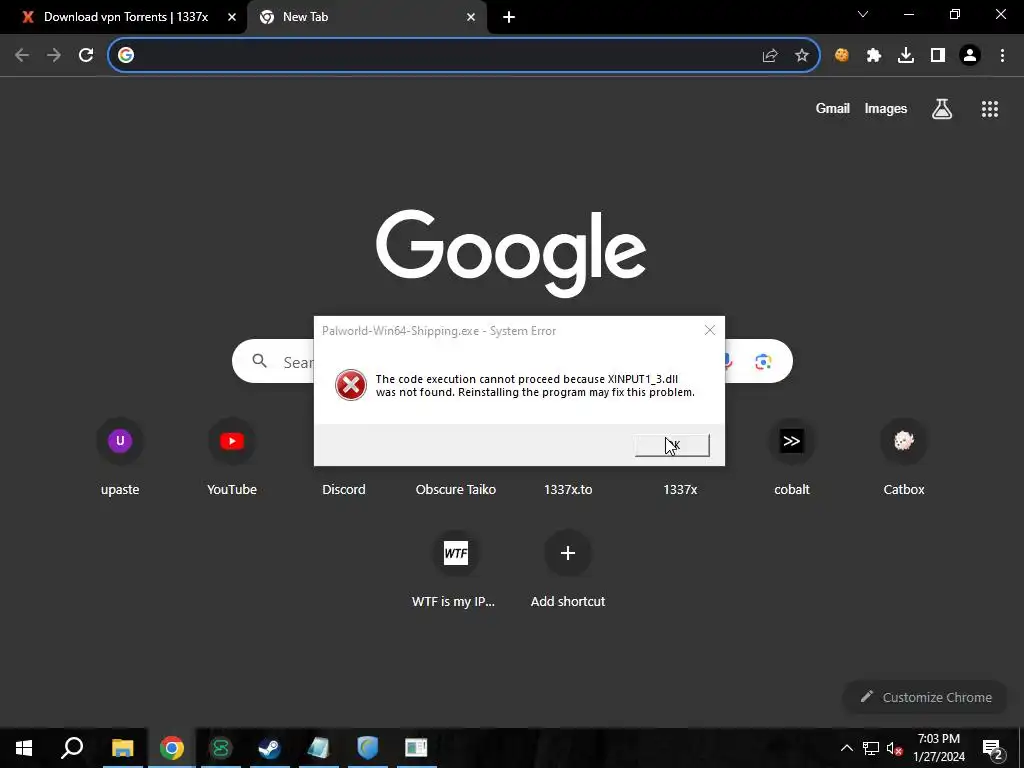Open the Catbox shortcut
The width and height of the screenshot is (1024, 768).
(904, 456)
